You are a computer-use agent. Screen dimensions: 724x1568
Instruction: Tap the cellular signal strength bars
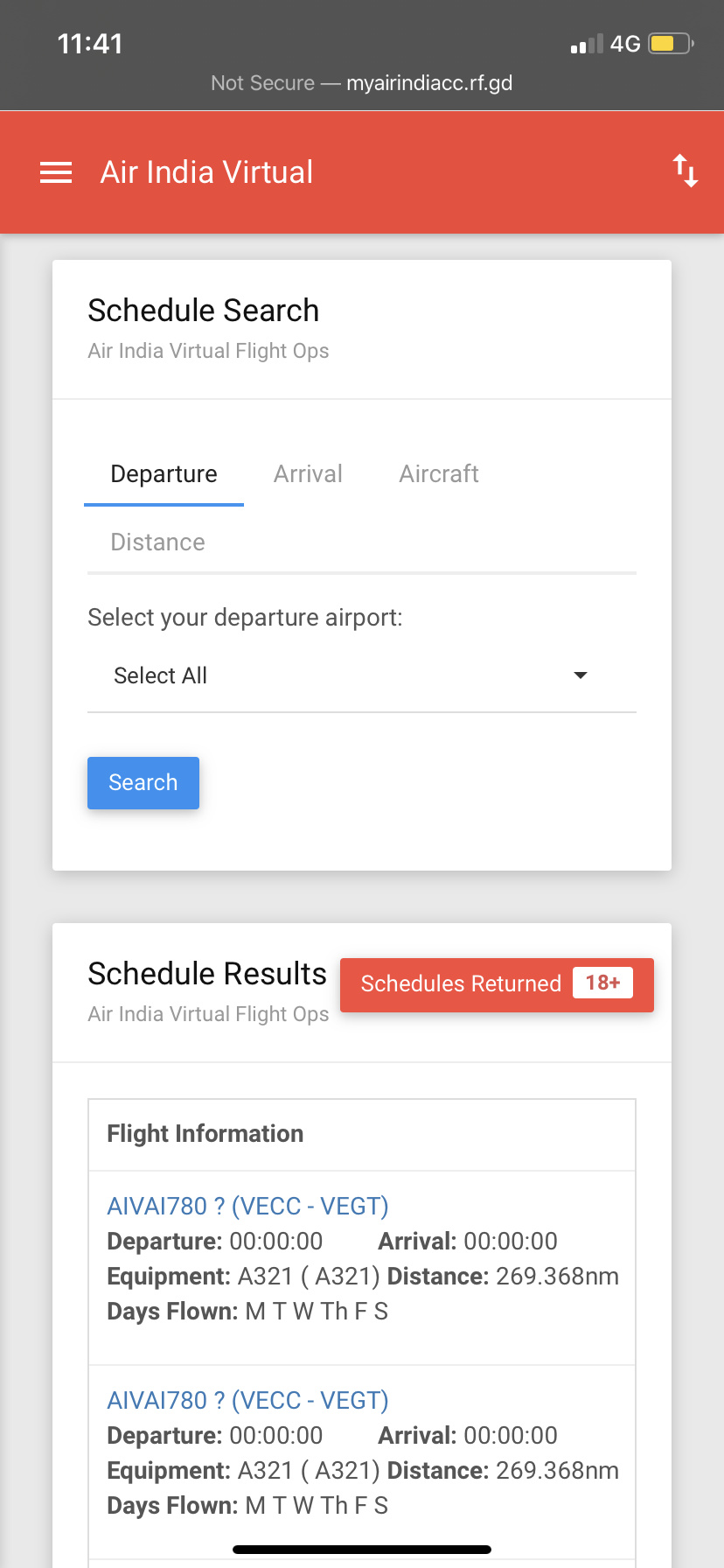coord(586,44)
